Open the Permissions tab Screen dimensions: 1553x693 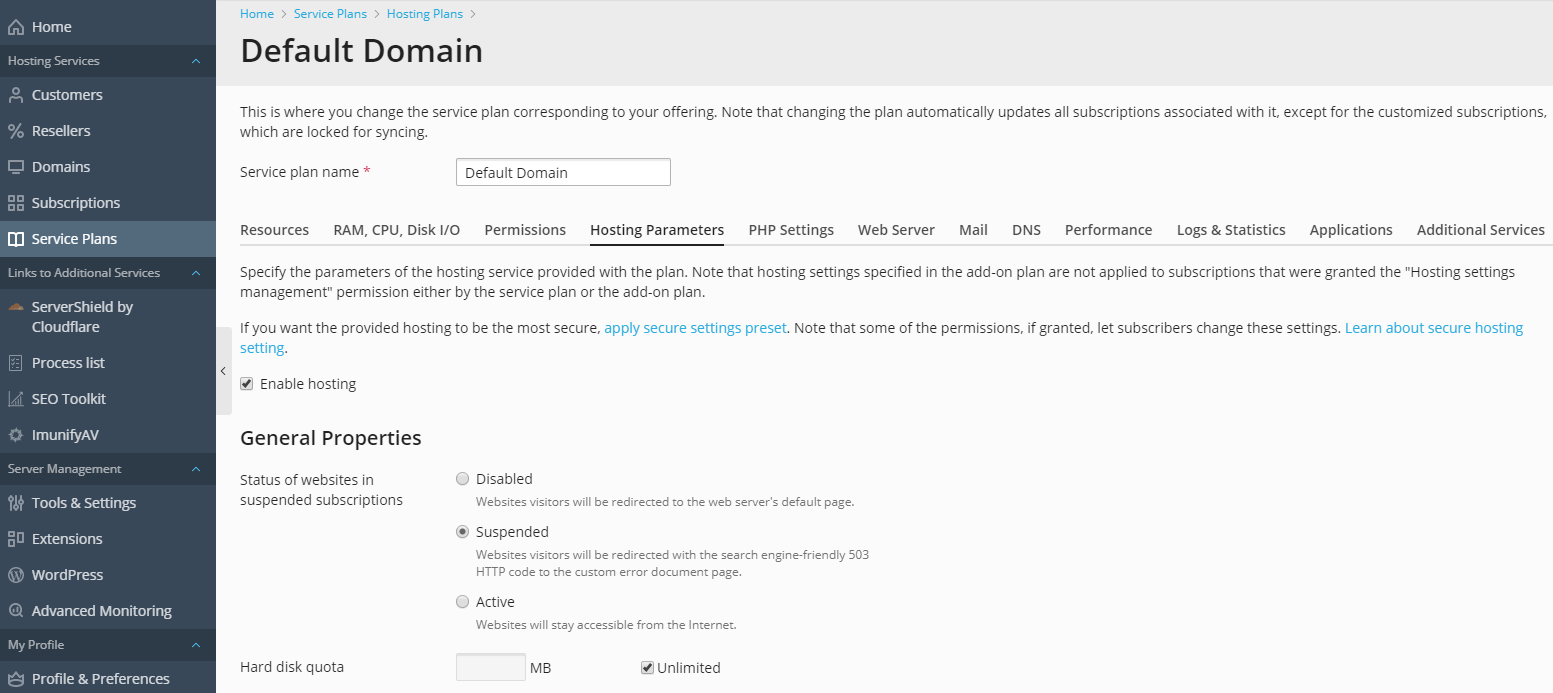[x=525, y=230]
